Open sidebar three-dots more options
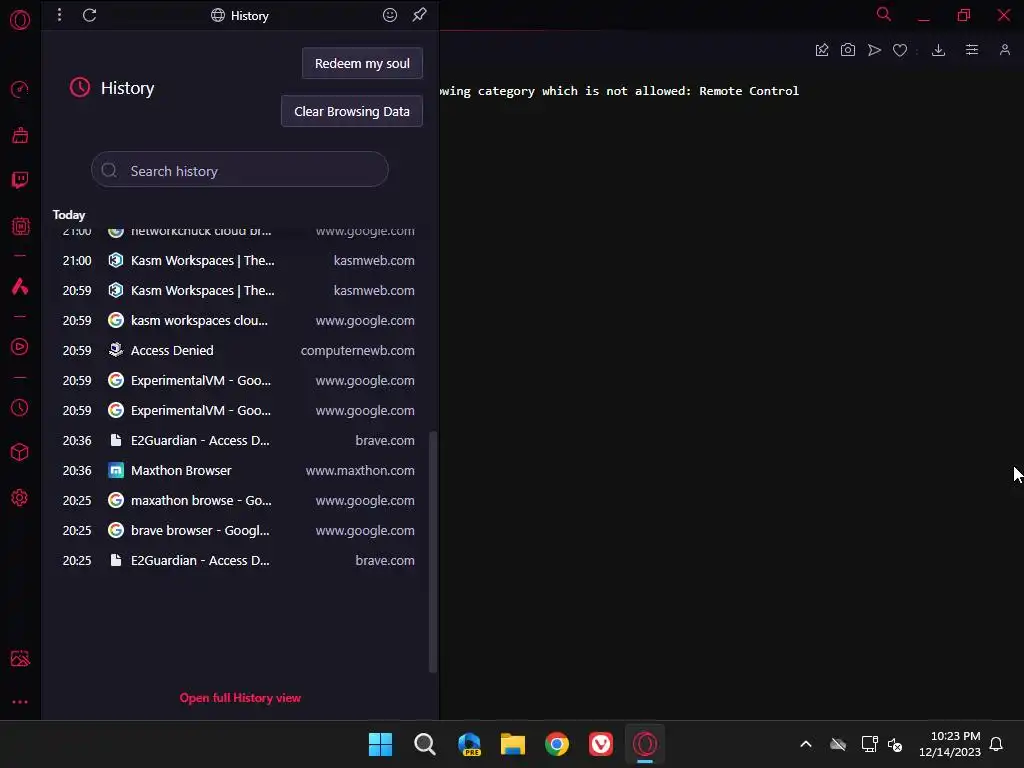The height and width of the screenshot is (768, 1024). tap(20, 702)
